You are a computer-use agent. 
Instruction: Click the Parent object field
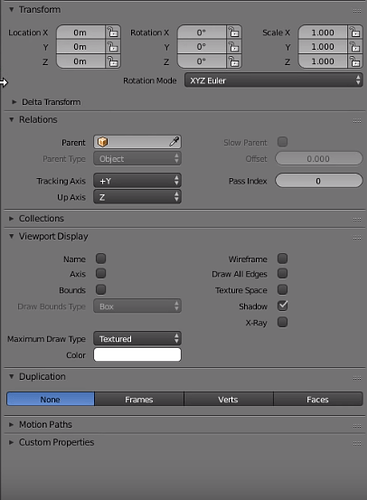point(137,142)
